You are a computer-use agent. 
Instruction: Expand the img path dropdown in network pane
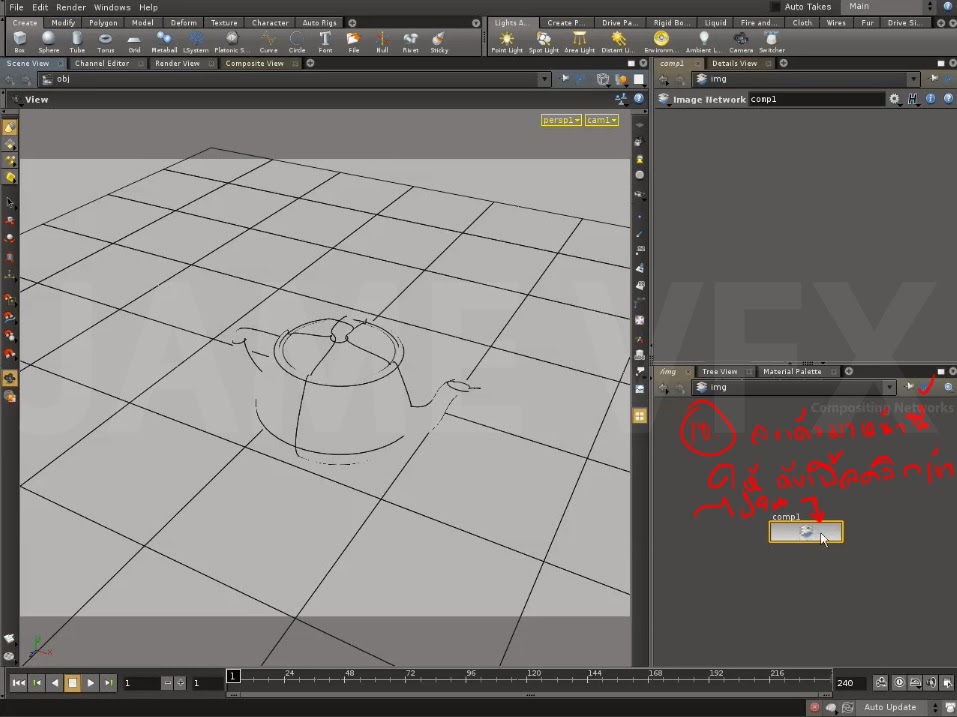coord(889,387)
